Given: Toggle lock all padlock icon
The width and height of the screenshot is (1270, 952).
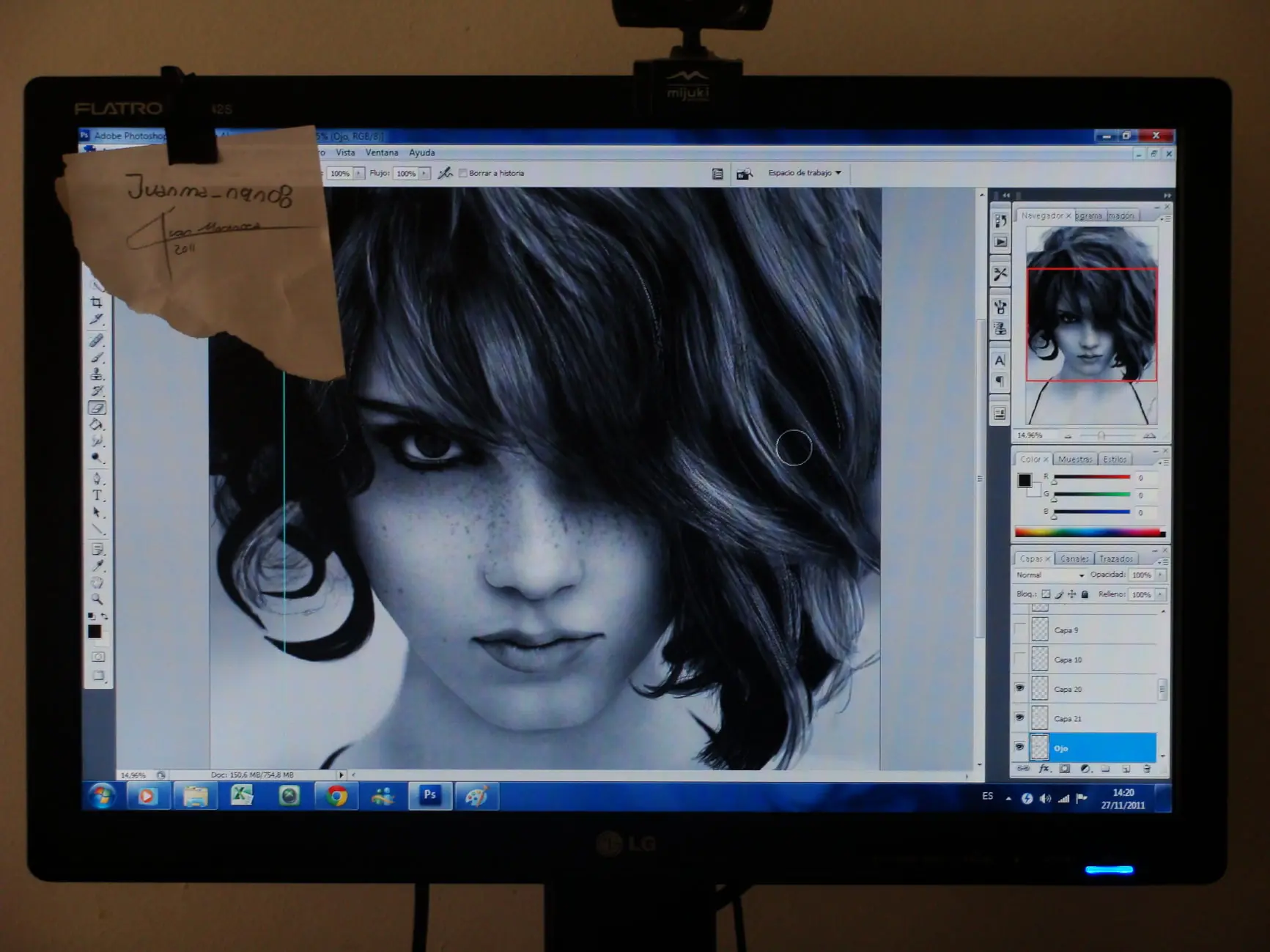Looking at the screenshot, I should pos(1085,594).
